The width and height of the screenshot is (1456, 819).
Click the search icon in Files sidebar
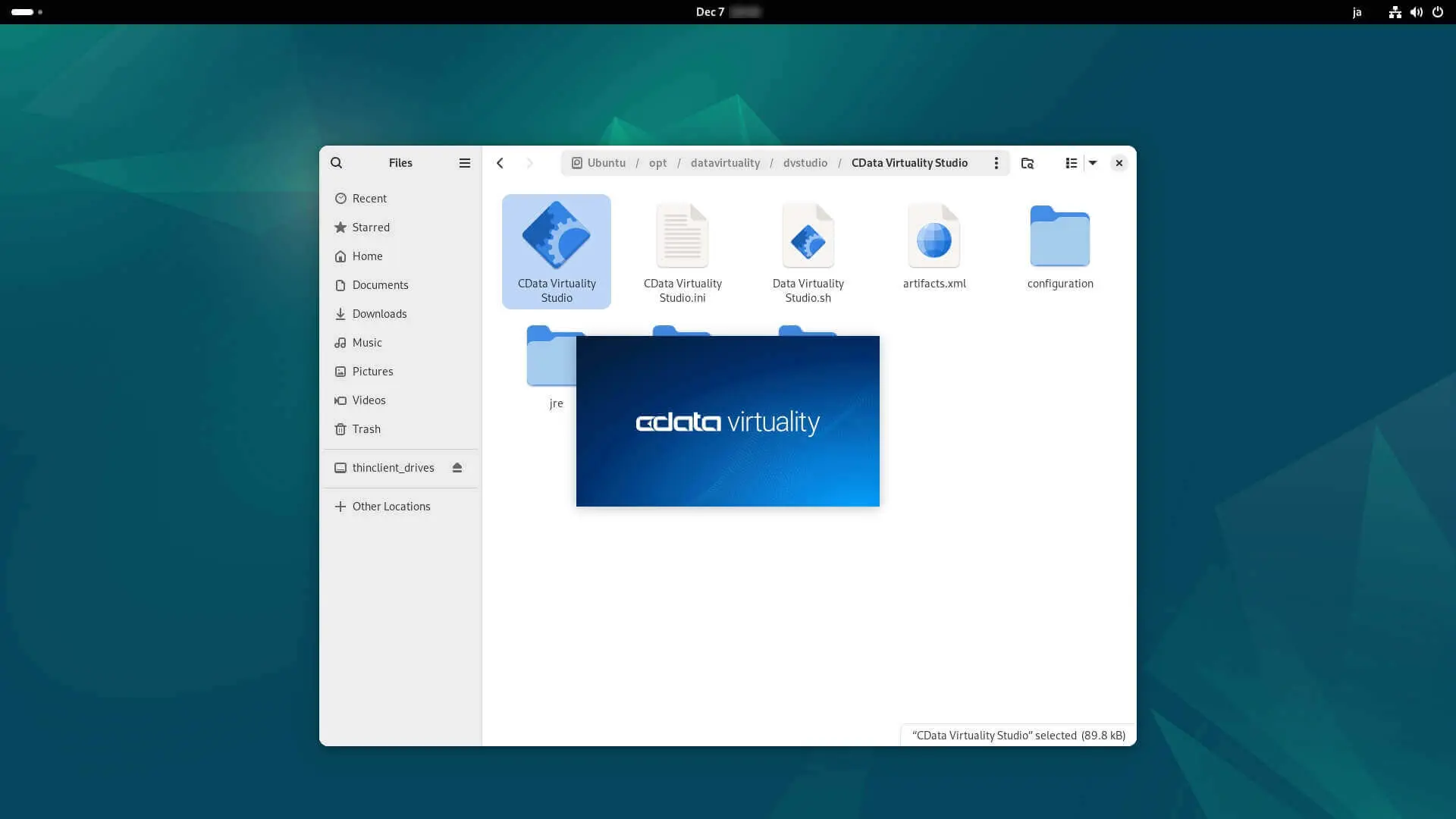337,163
